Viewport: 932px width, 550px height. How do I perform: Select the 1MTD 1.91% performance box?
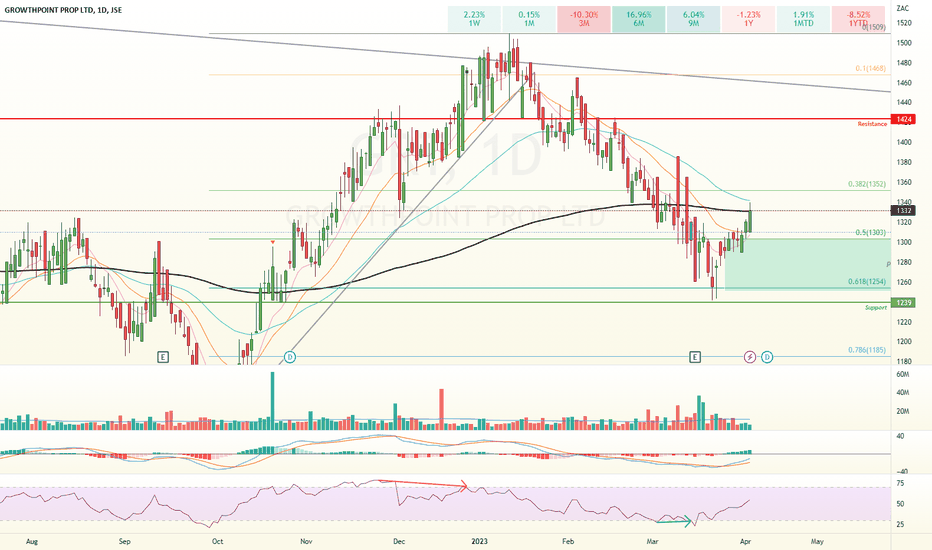coord(803,19)
